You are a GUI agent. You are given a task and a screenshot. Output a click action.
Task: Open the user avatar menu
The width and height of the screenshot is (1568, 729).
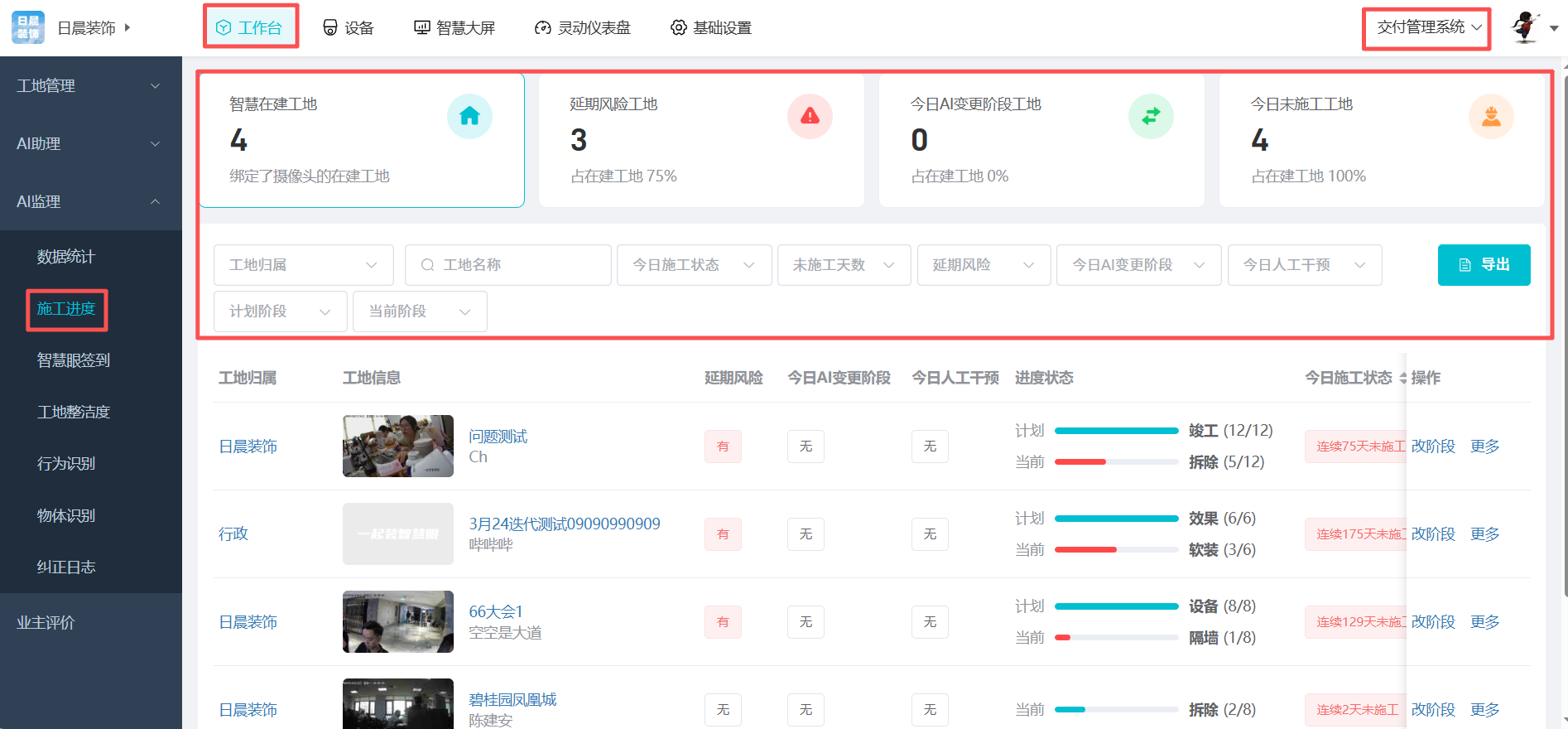pos(1525,27)
